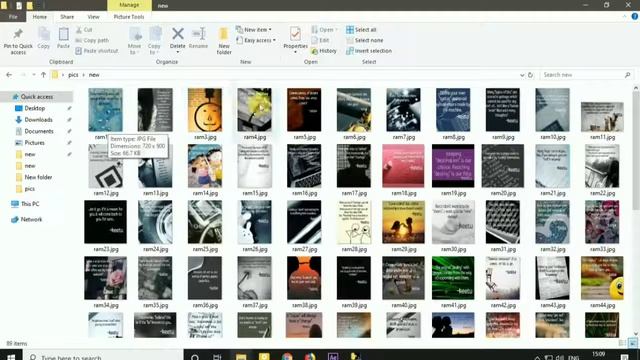This screenshot has width=640, height=360.
Task: Open File Explorer on the taskbar
Action: point(241,357)
